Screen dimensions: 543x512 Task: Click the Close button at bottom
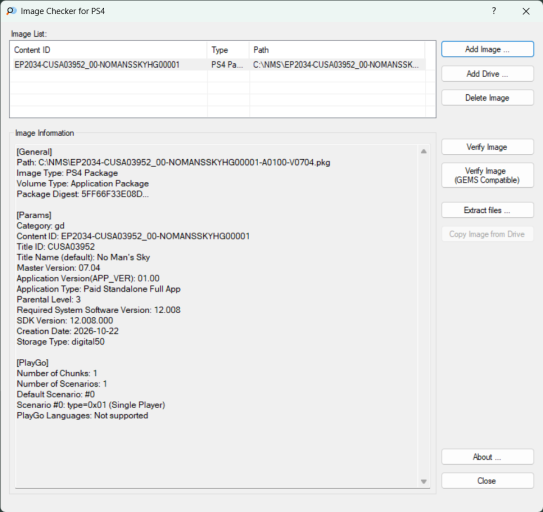(x=487, y=481)
